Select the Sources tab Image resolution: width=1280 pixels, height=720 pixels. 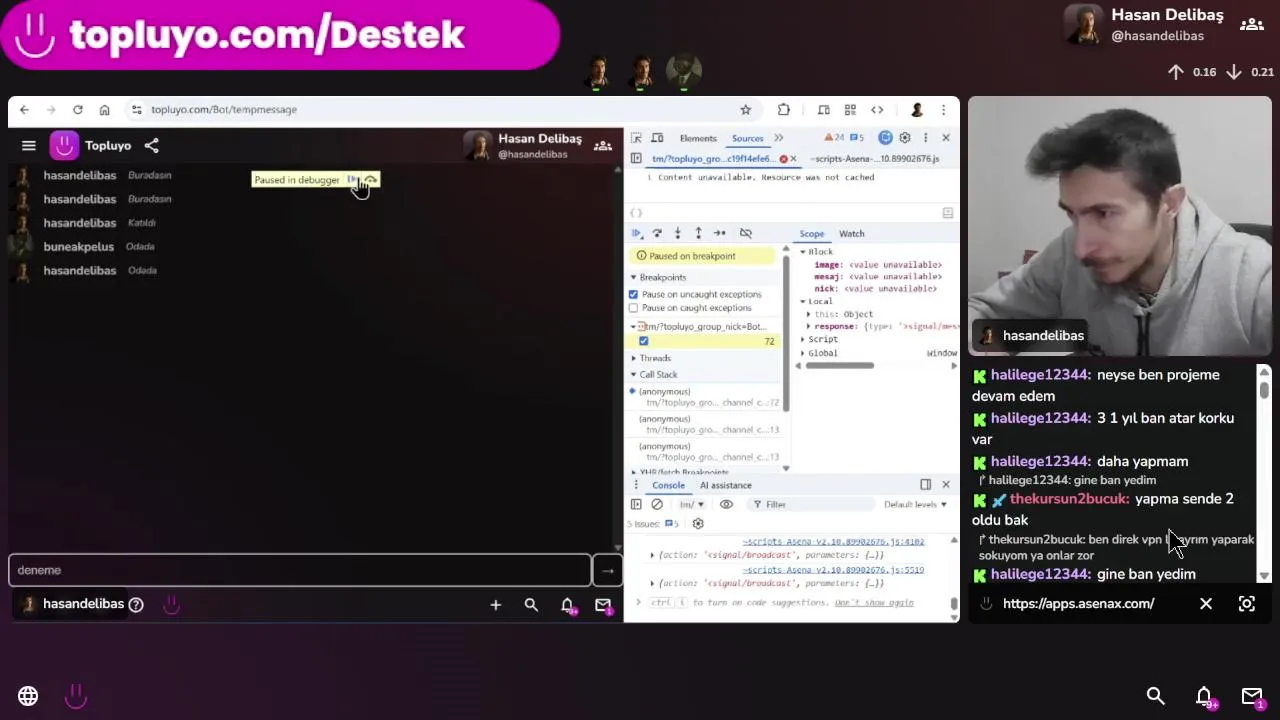[x=747, y=138]
